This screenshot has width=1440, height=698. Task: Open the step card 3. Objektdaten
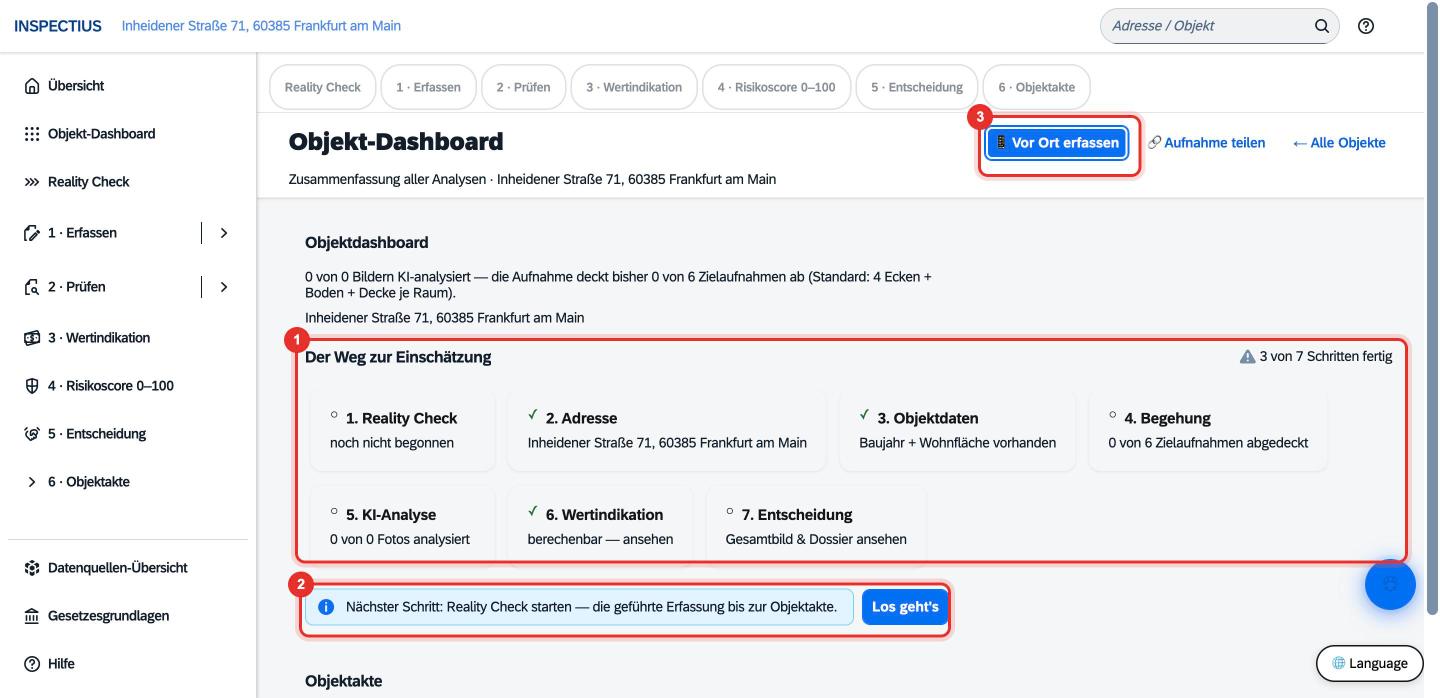[958, 430]
